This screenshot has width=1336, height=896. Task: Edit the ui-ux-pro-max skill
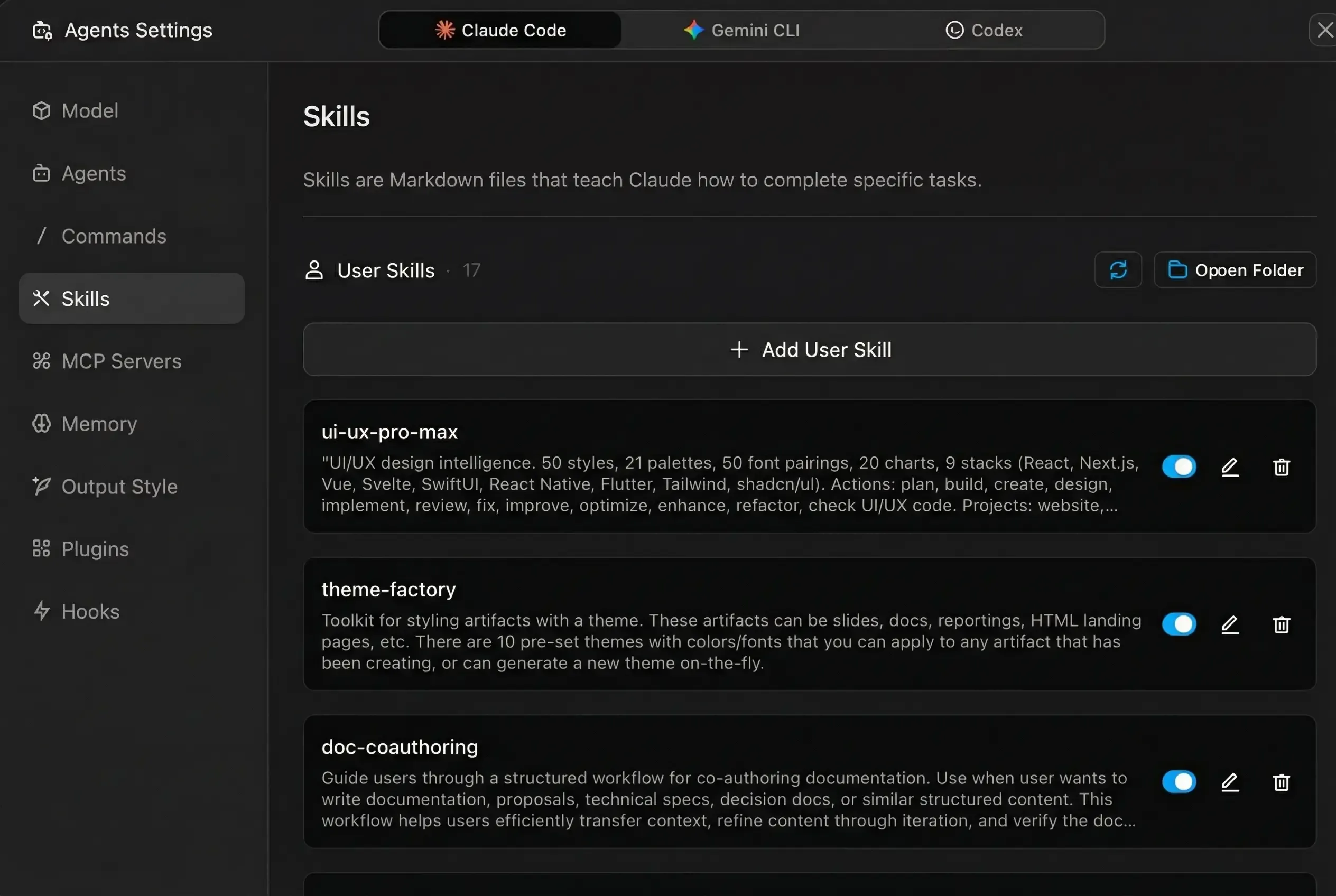pos(1230,467)
